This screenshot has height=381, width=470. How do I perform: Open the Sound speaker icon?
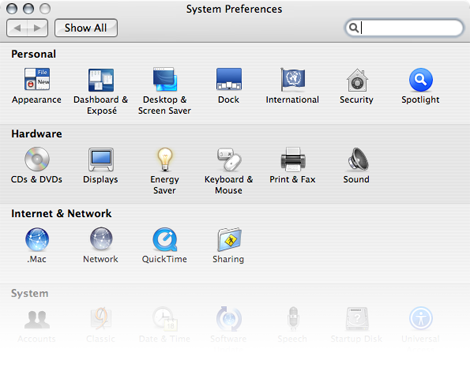click(x=358, y=159)
